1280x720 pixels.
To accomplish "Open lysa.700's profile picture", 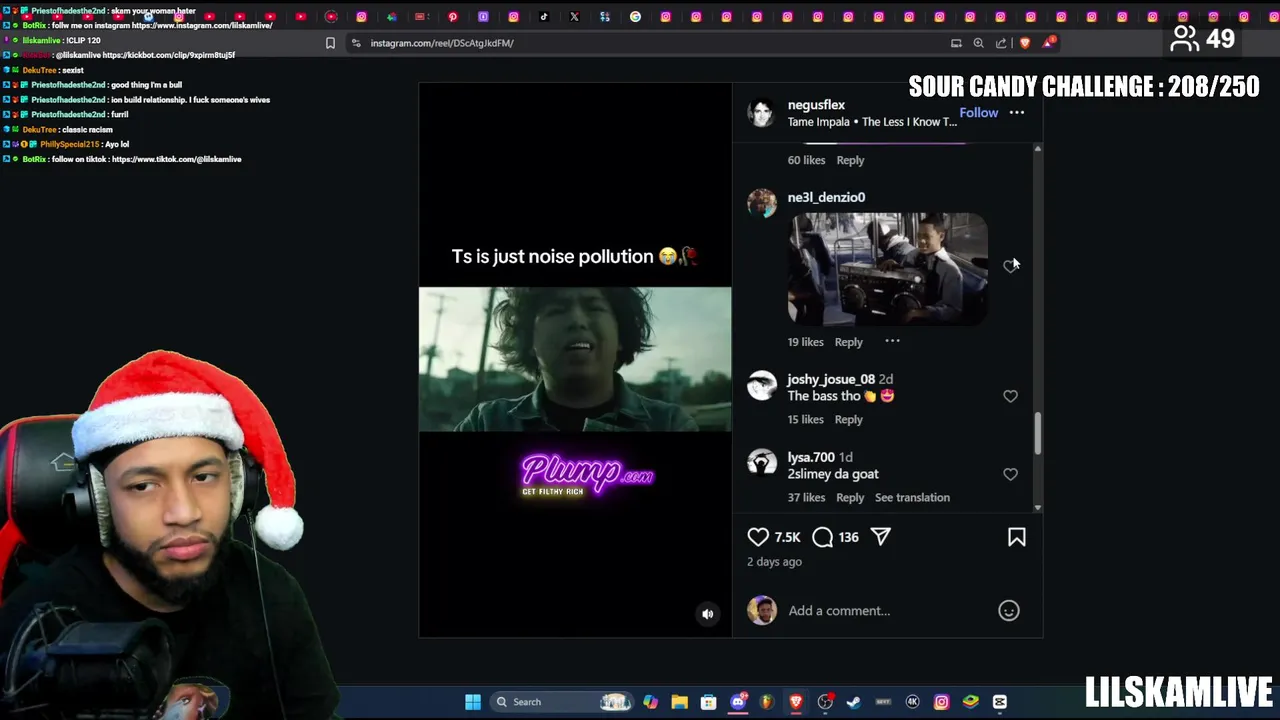I will (x=762, y=463).
